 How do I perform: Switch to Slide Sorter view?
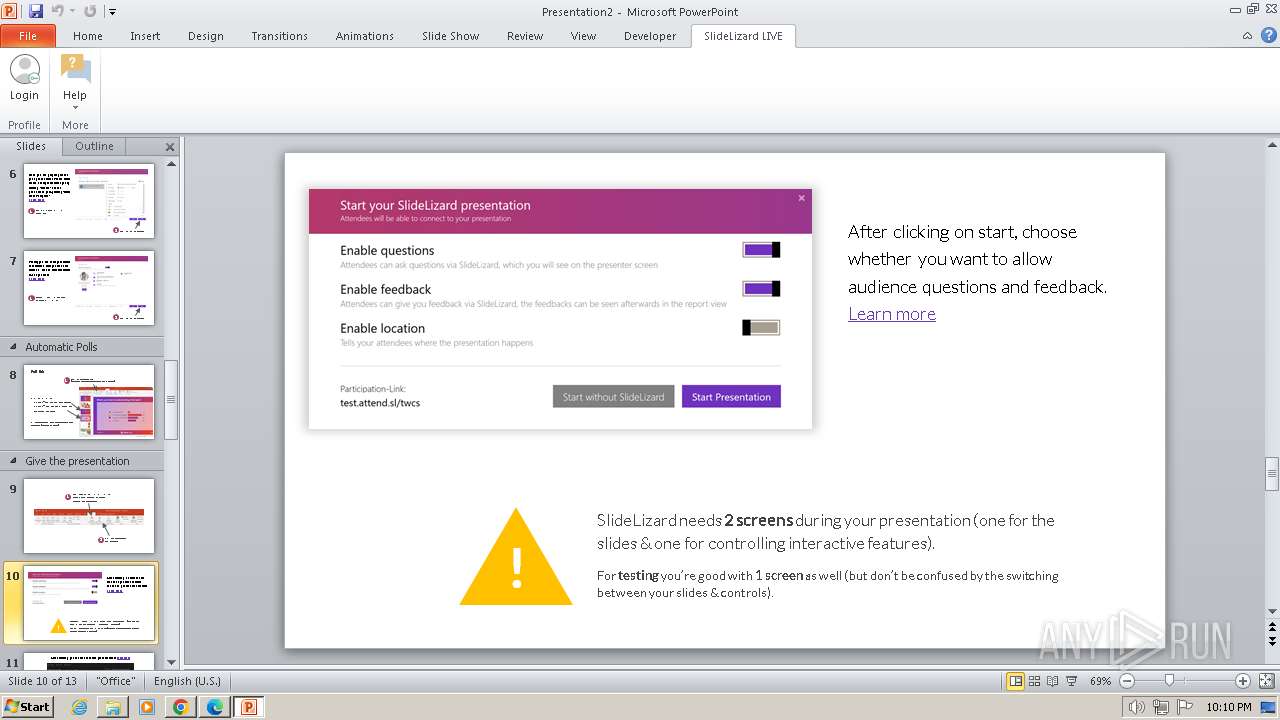click(x=1035, y=681)
